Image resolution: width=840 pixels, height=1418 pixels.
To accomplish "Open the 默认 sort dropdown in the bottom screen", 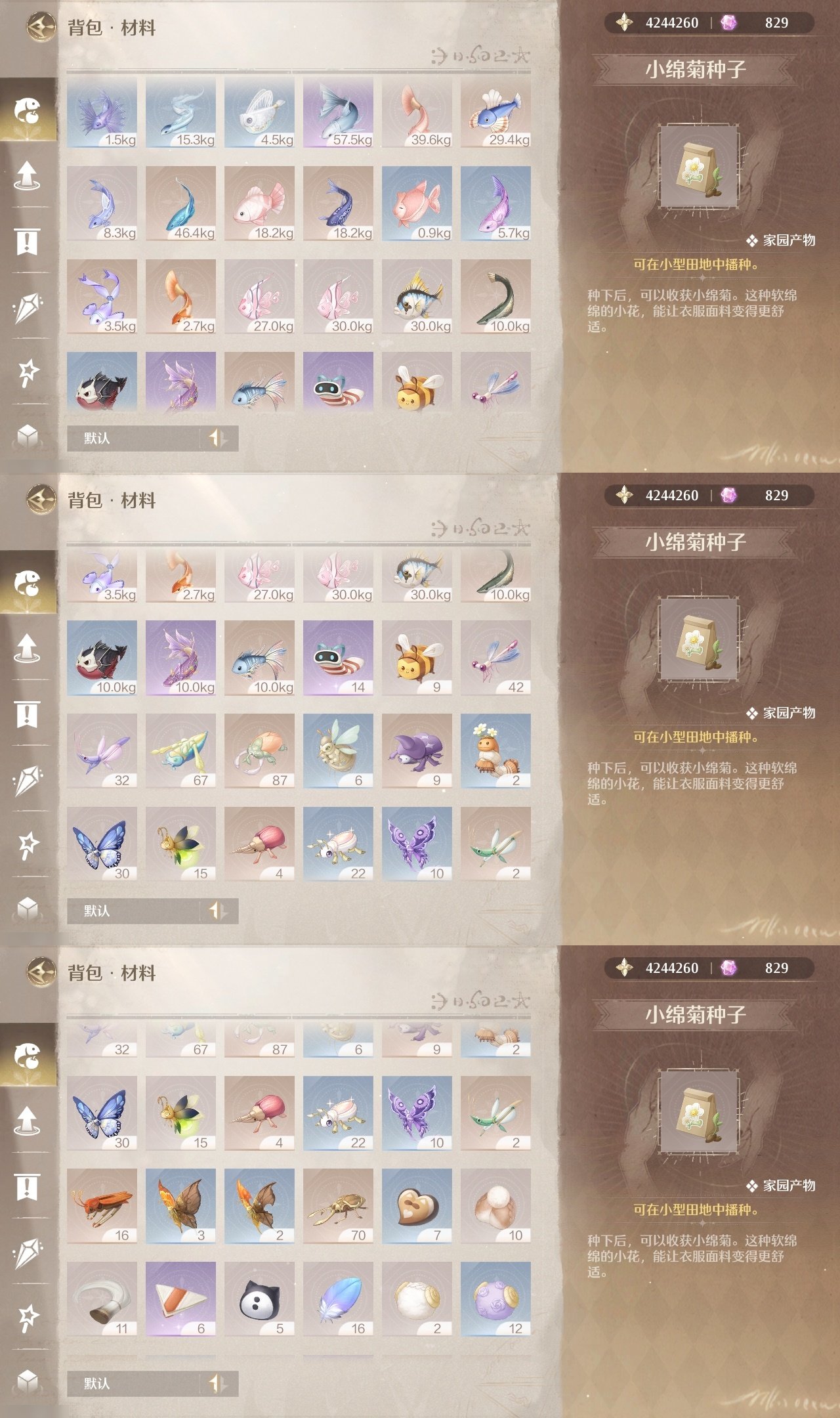I will 134,1383.
